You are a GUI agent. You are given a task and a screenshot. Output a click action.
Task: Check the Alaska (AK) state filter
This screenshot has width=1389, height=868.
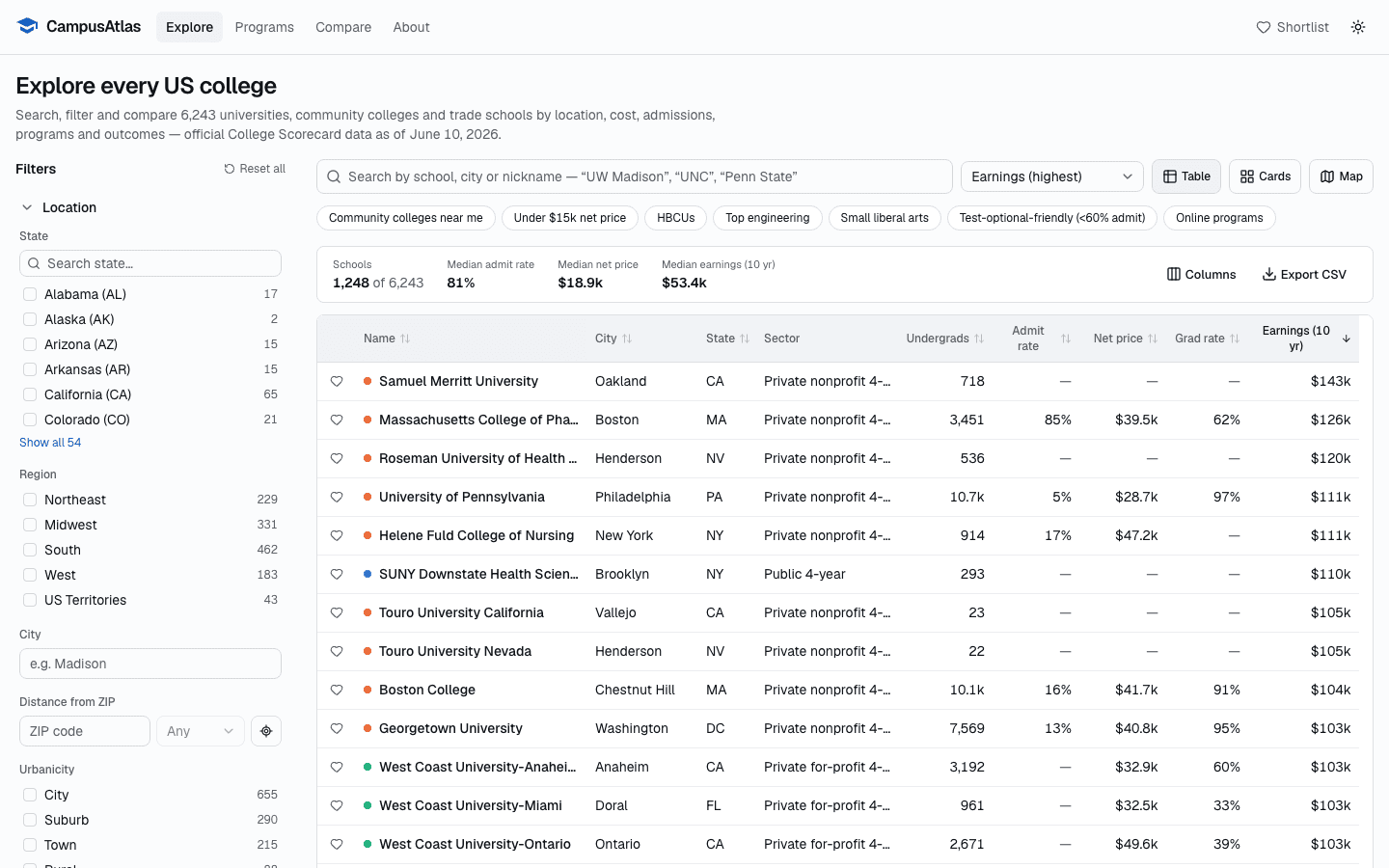click(30, 319)
